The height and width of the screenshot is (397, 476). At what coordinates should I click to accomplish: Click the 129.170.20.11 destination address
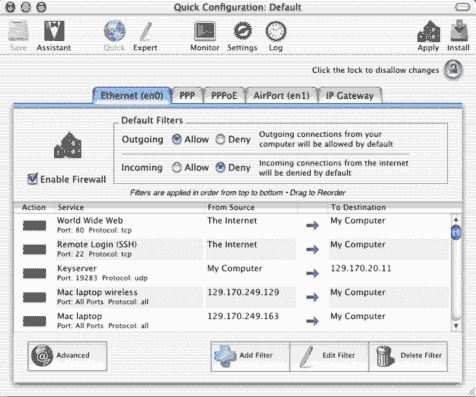coord(361,268)
